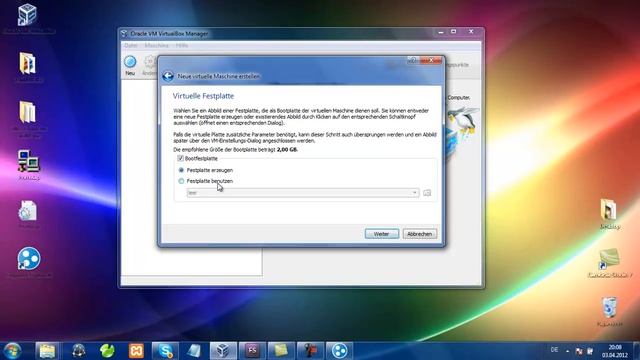This screenshot has height=360, width=640.
Task: Open the disk image chooser folder icon
Action: [x=427, y=193]
